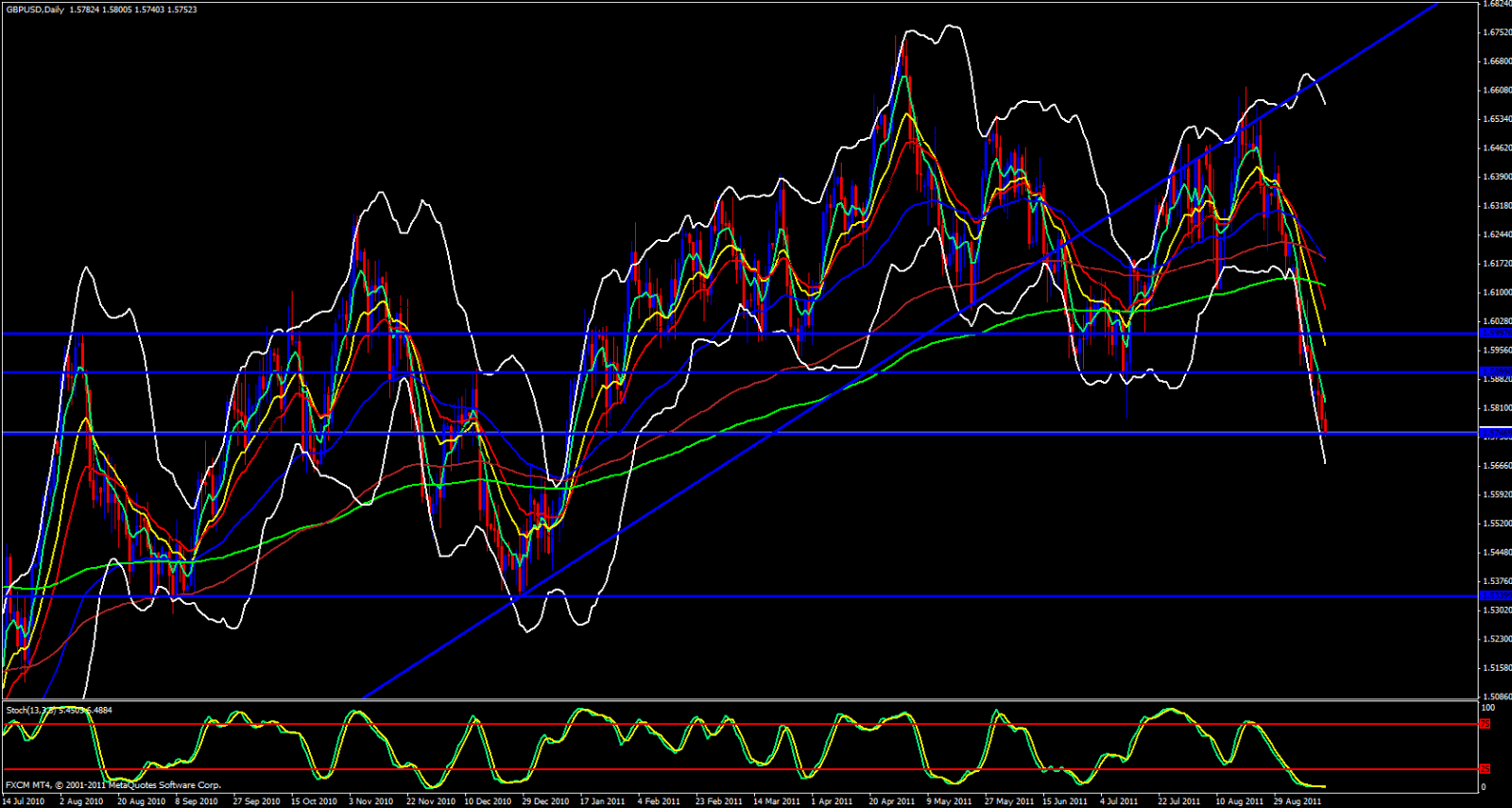The width and height of the screenshot is (1512, 808).
Task: Select the blue price tag near 1.5997
Action: [x=1495, y=334]
